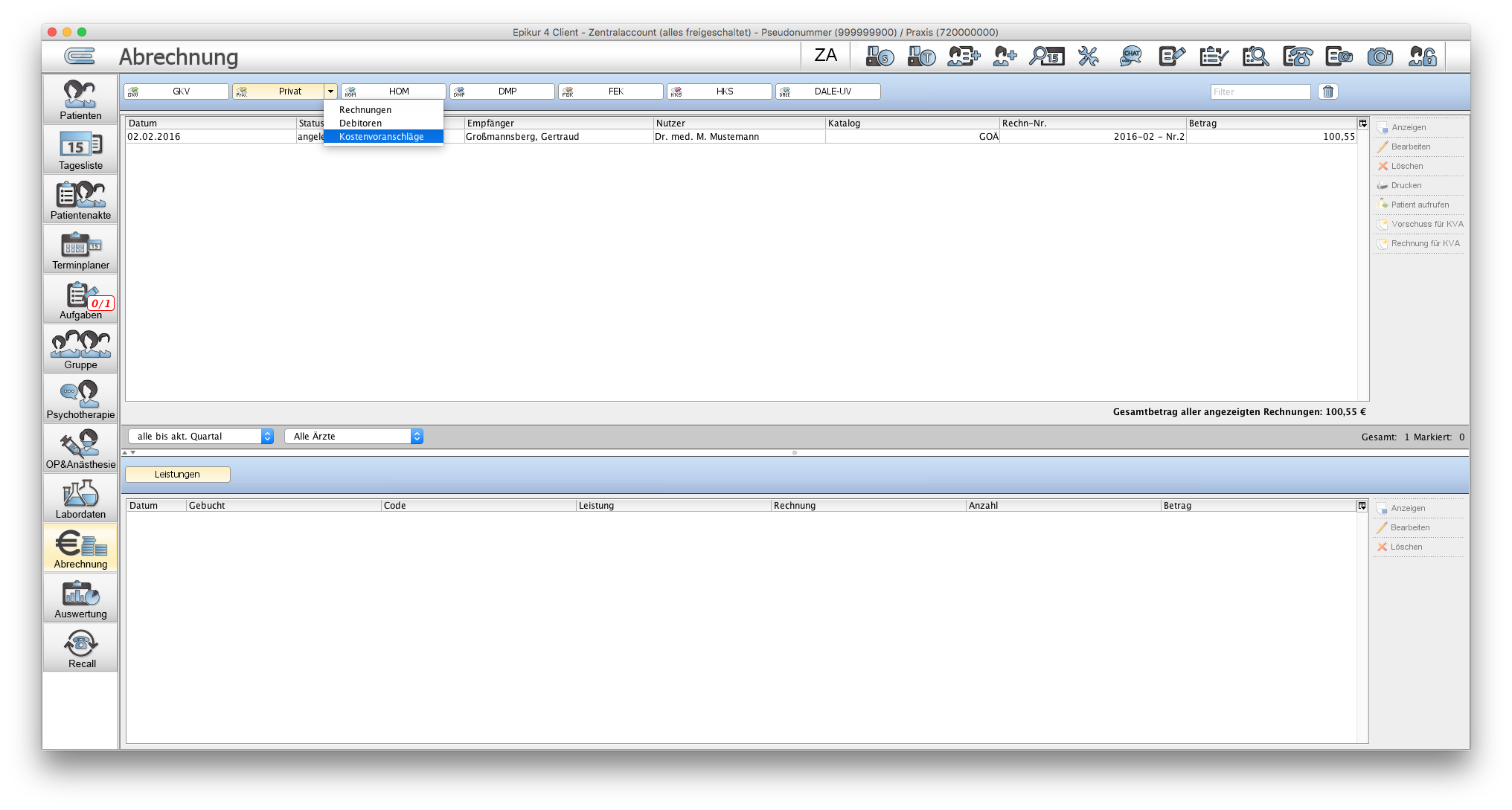Click the user lock icon
The image size is (1512, 810).
(x=1423, y=57)
